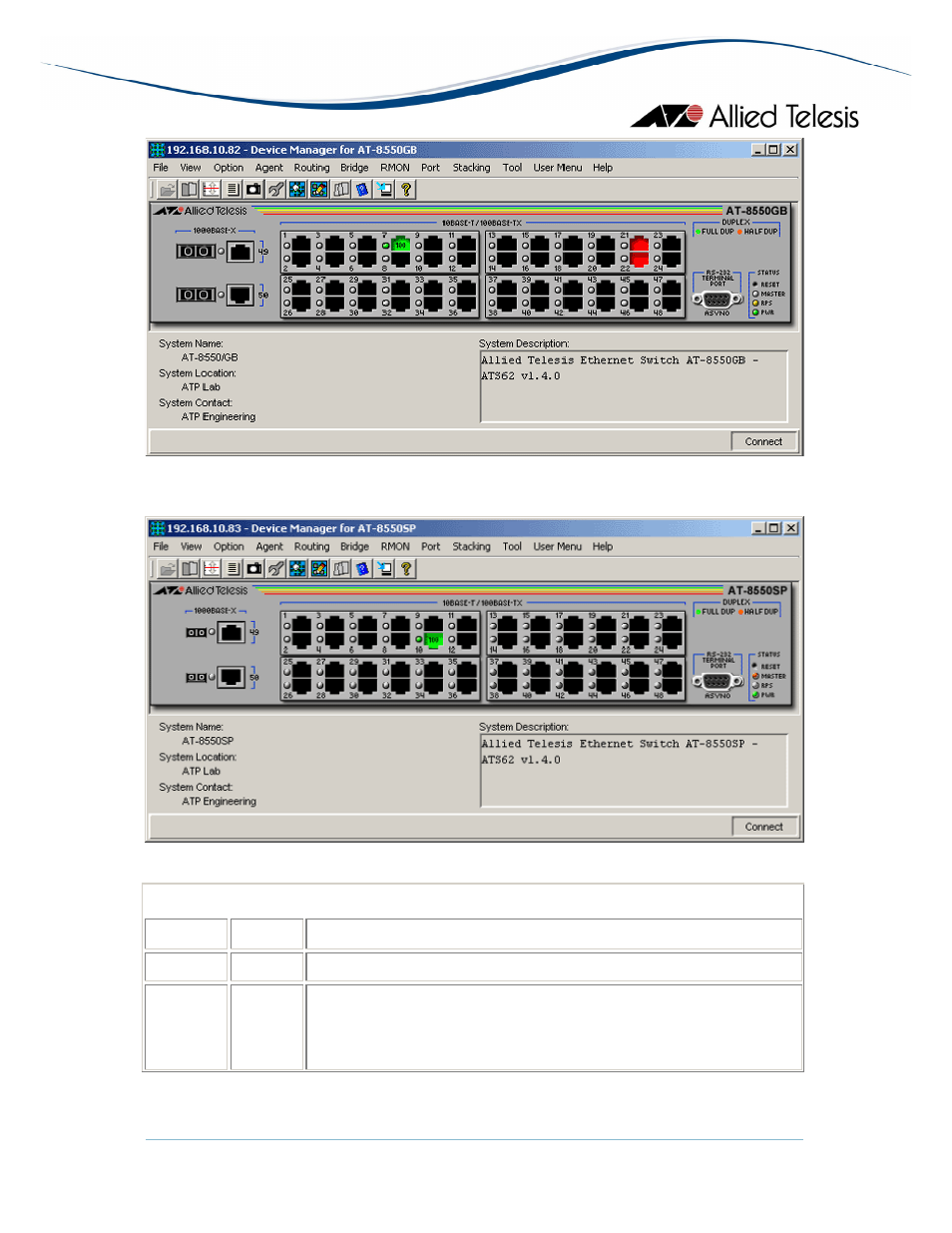The width and height of the screenshot is (952, 1233).
Task: Click the blue book icon in AT-8550SP toolbar
Action: [362, 568]
